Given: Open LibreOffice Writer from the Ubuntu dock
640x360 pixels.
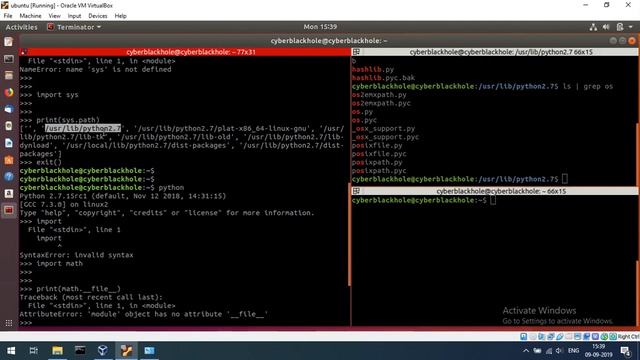Looking at the screenshot, I should tap(9, 143).
